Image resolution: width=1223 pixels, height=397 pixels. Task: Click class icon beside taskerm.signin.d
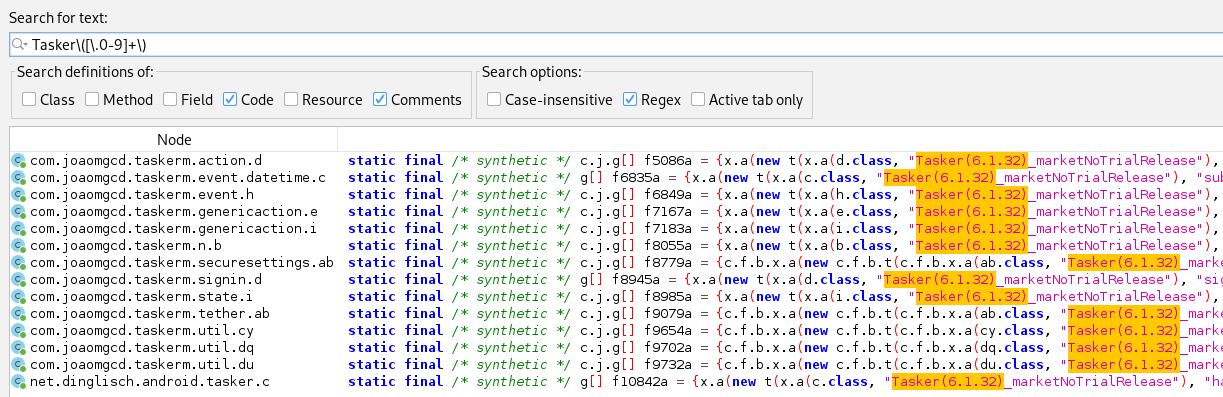coord(18,279)
